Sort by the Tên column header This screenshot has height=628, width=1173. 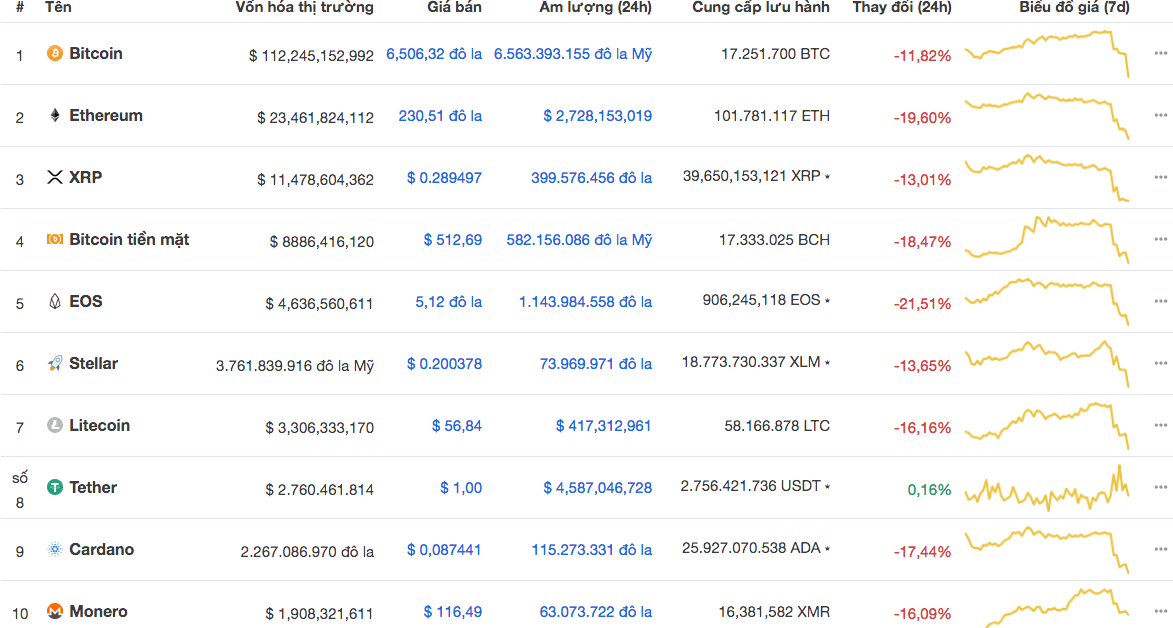pos(58,7)
